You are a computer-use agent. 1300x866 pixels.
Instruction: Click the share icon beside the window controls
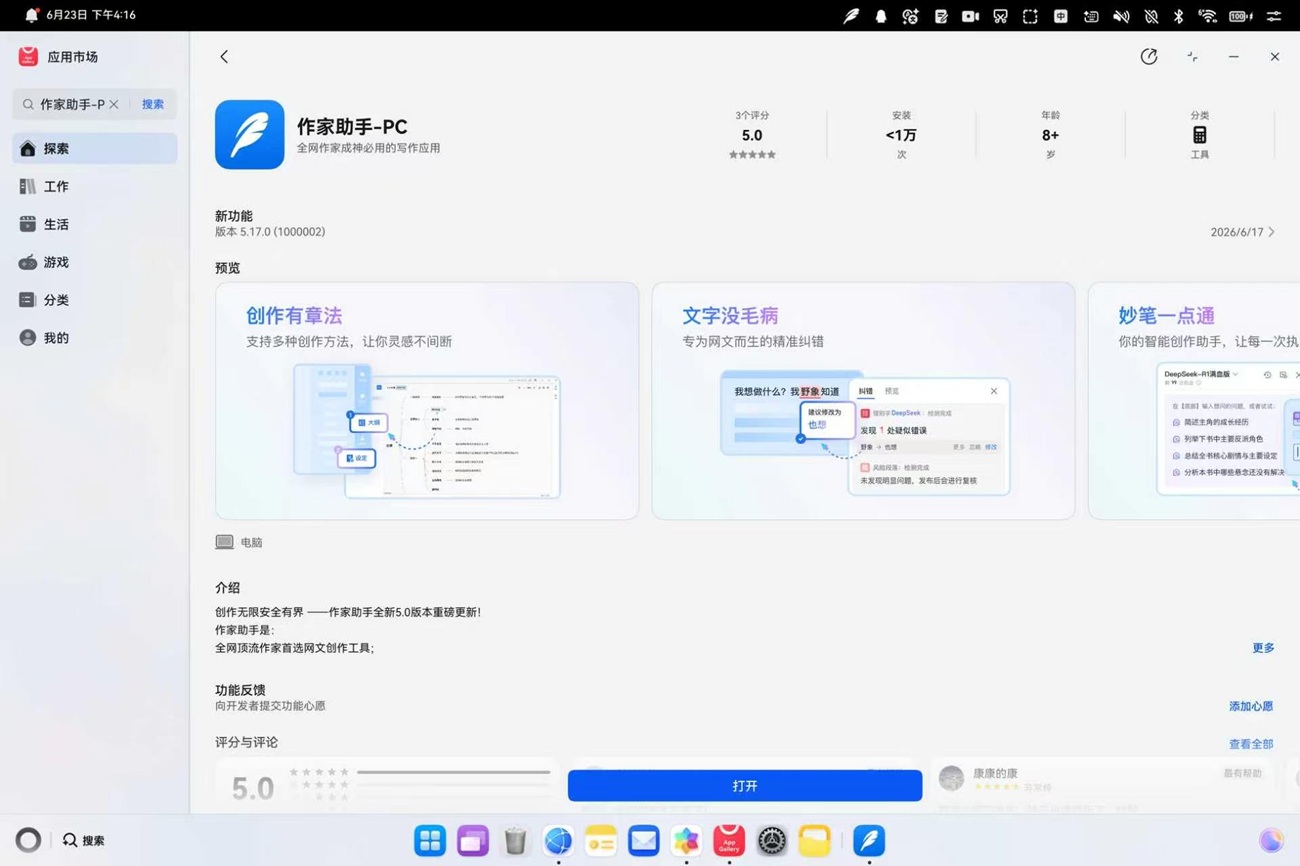point(1149,57)
